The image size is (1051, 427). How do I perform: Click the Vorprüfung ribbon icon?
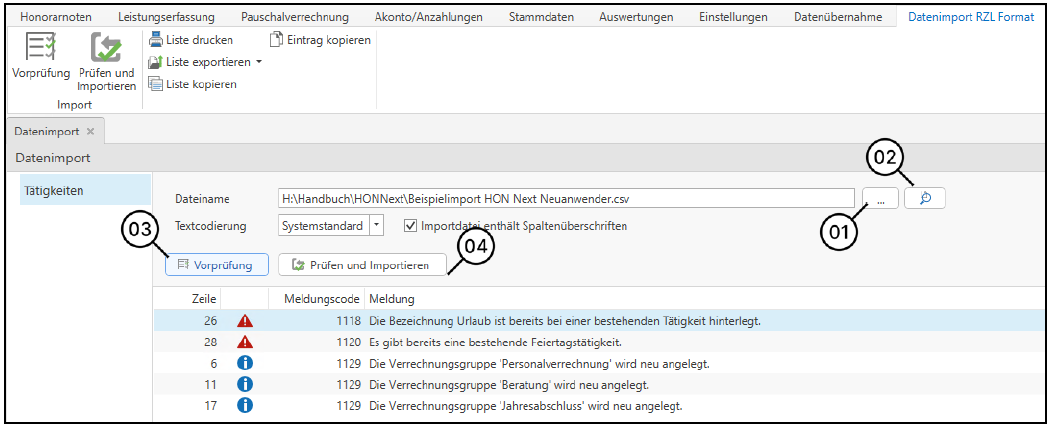point(40,50)
